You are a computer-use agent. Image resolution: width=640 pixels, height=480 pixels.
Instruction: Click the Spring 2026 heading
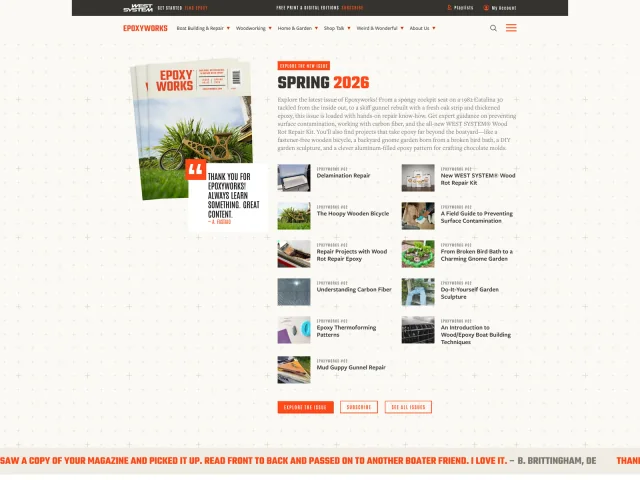[323, 83]
